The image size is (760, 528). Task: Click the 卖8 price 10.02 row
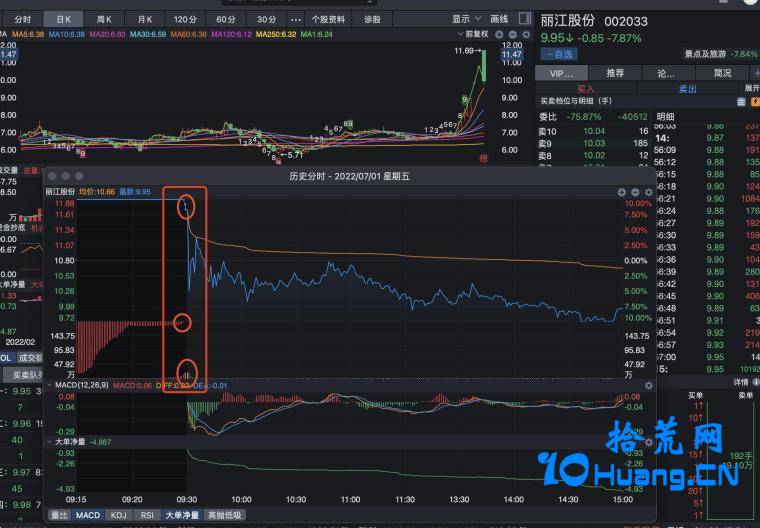click(x=593, y=155)
